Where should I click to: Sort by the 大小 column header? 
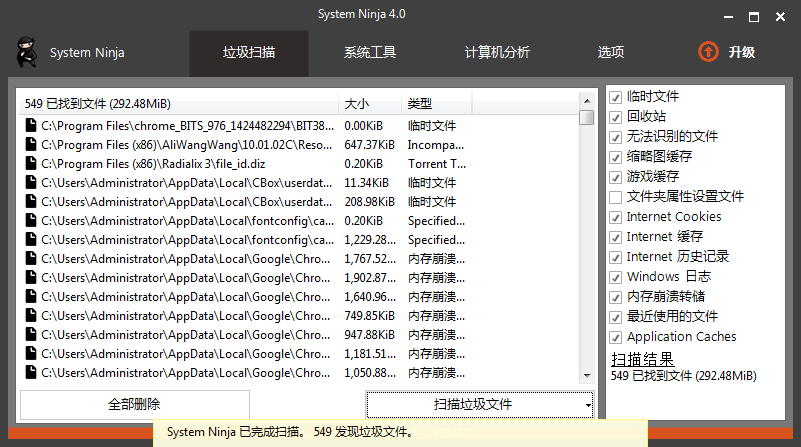coord(370,104)
